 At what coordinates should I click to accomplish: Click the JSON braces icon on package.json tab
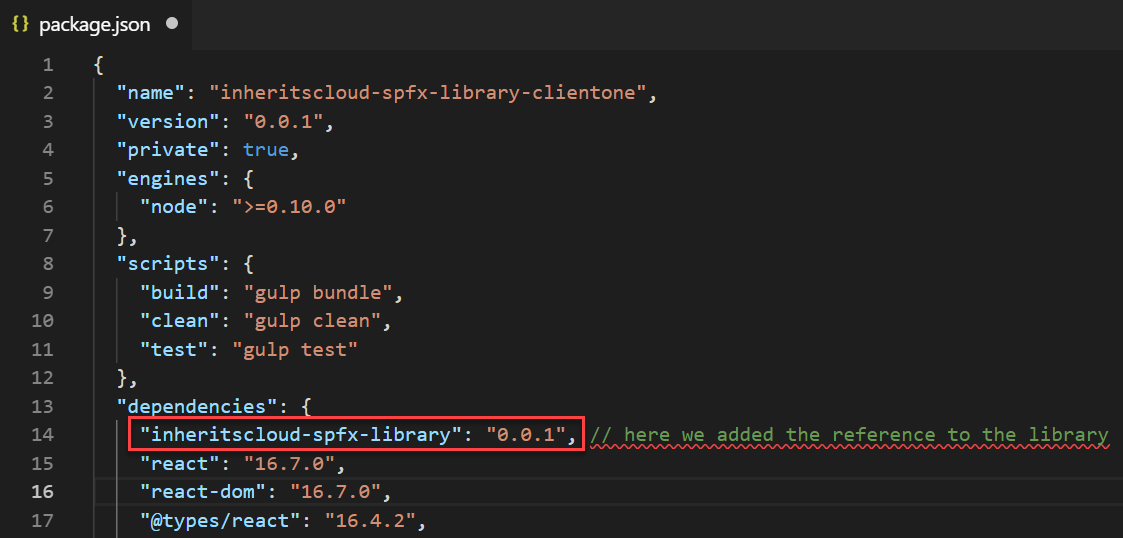click(21, 24)
